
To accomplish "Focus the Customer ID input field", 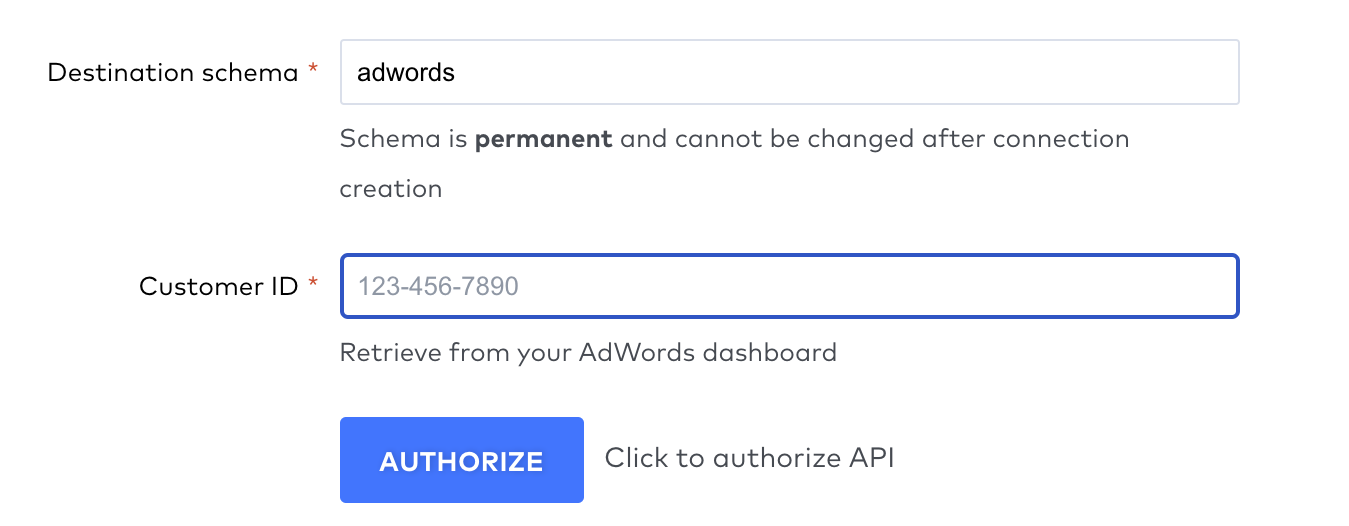I will tap(789, 287).
